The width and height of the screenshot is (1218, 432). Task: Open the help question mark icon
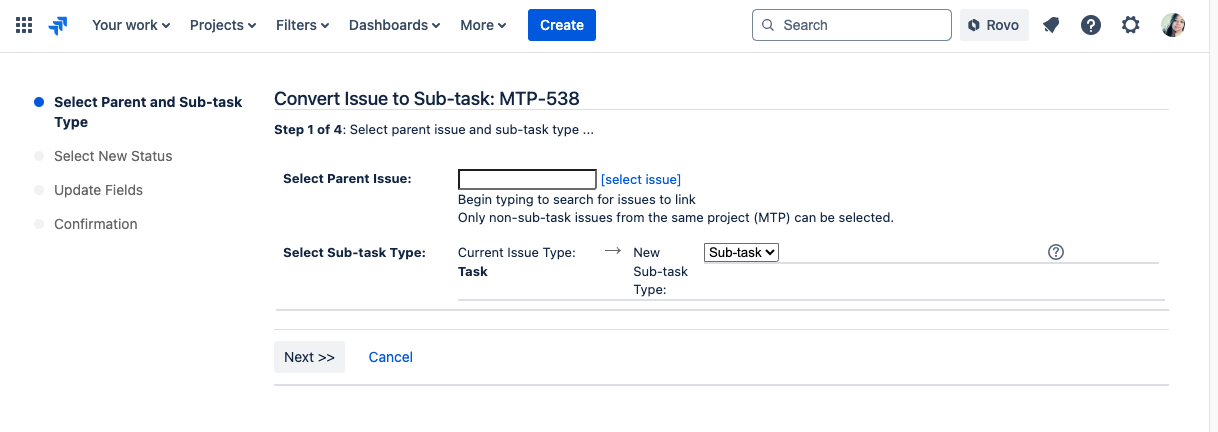tap(1091, 25)
